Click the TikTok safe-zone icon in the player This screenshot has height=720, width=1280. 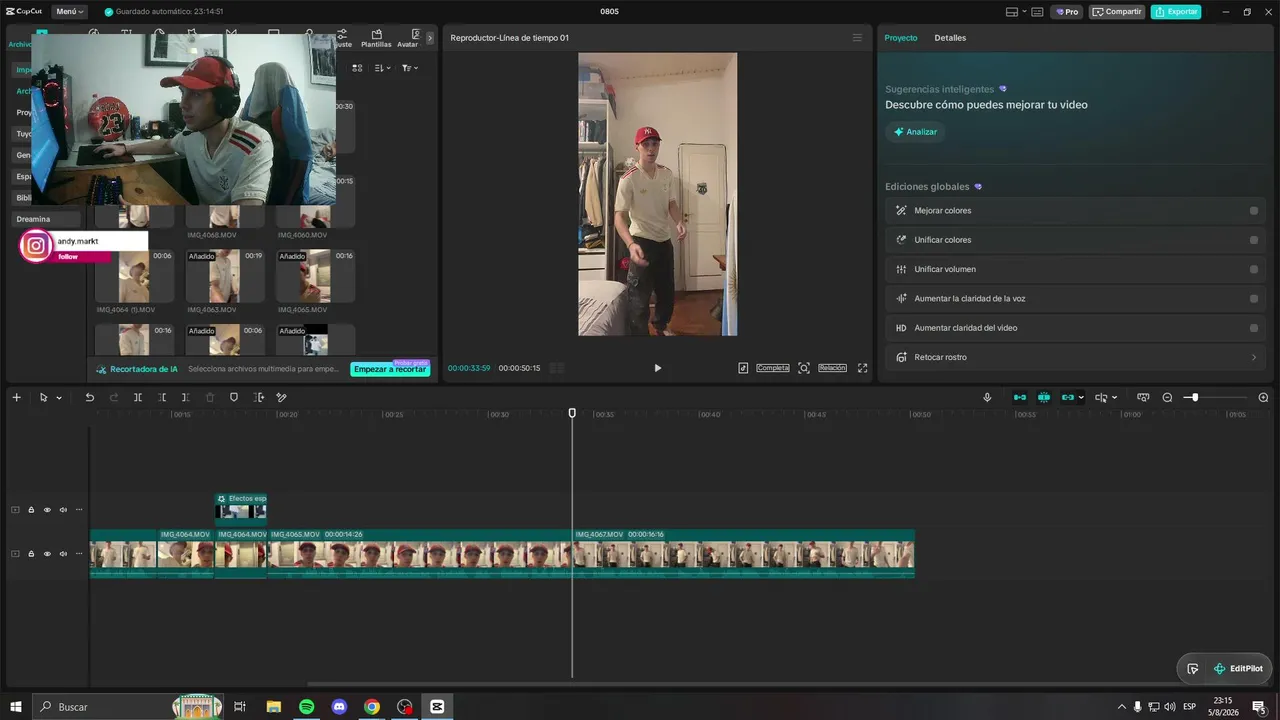[743, 368]
